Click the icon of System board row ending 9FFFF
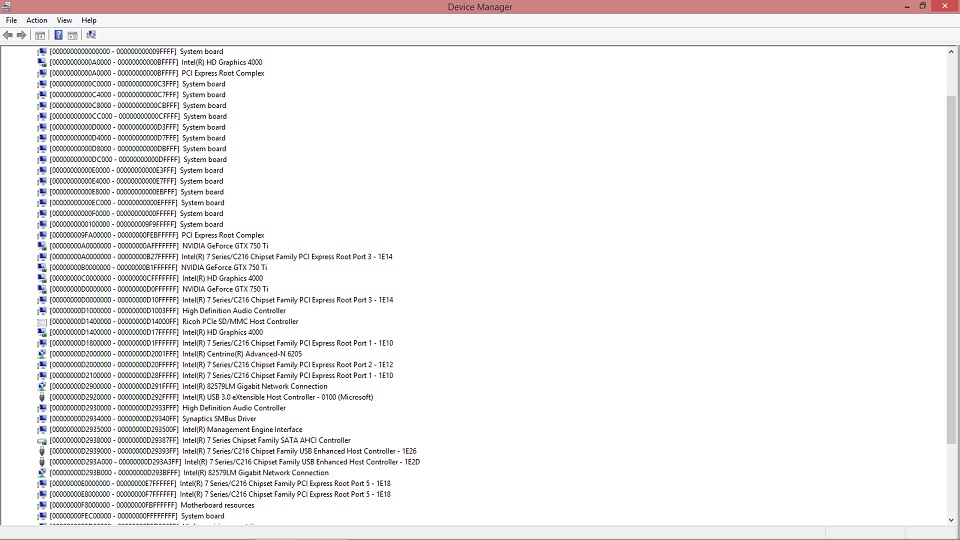The width and height of the screenshot is (960, 540). 42,51
